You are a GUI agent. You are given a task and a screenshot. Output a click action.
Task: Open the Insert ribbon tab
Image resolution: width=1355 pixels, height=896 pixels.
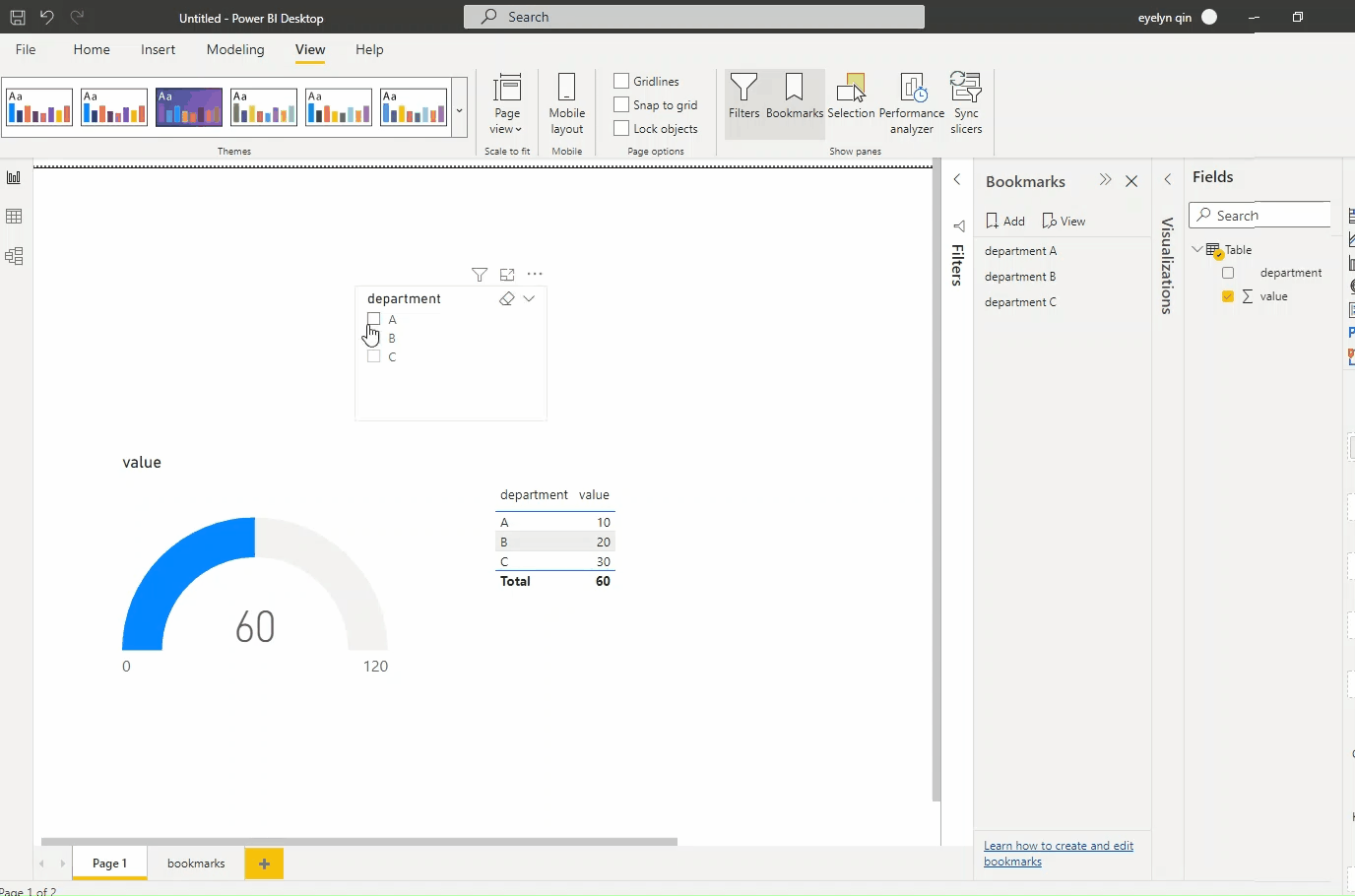pos(158,49)
